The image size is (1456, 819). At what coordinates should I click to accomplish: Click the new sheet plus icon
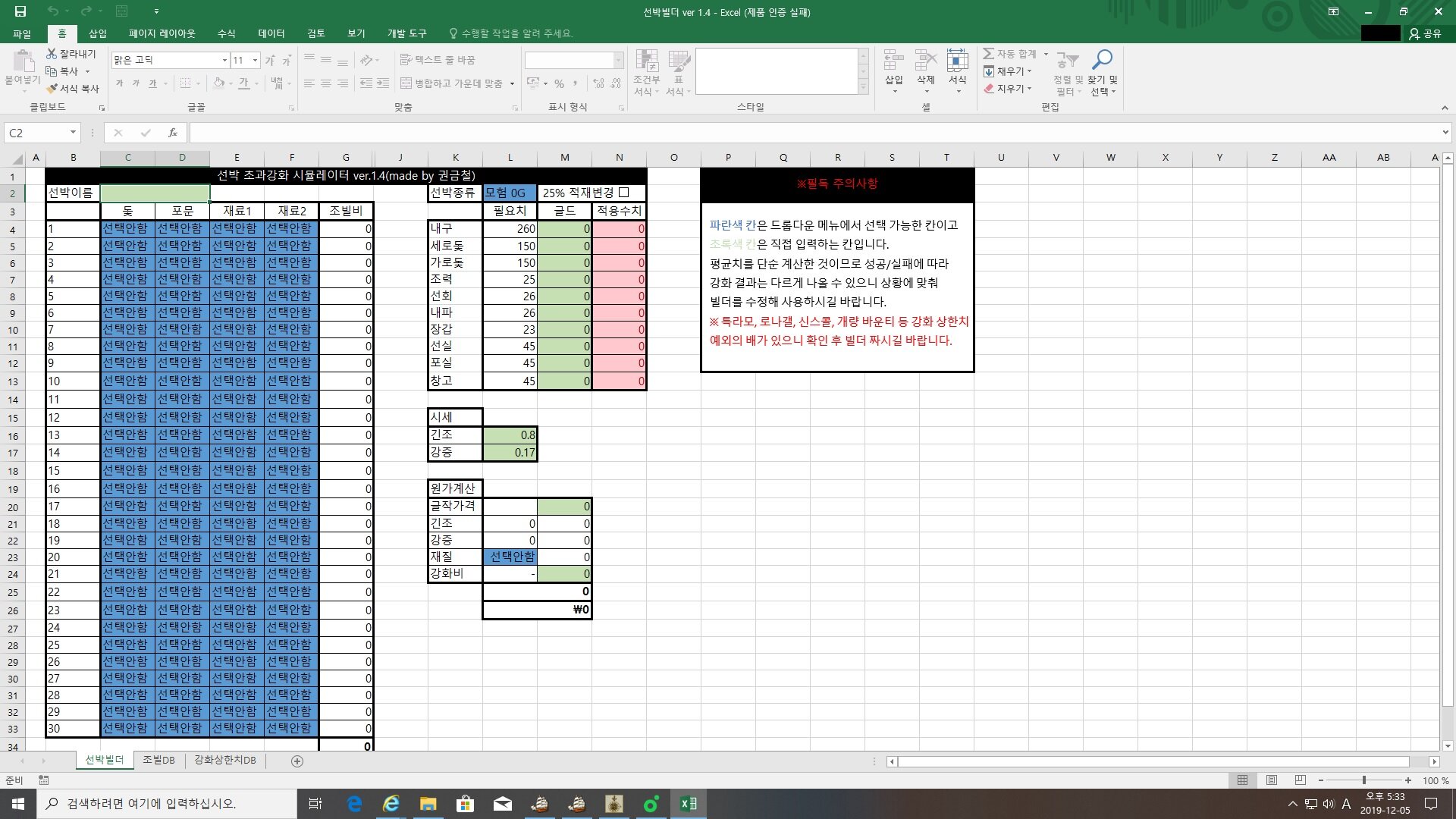[x=297, y=761]
